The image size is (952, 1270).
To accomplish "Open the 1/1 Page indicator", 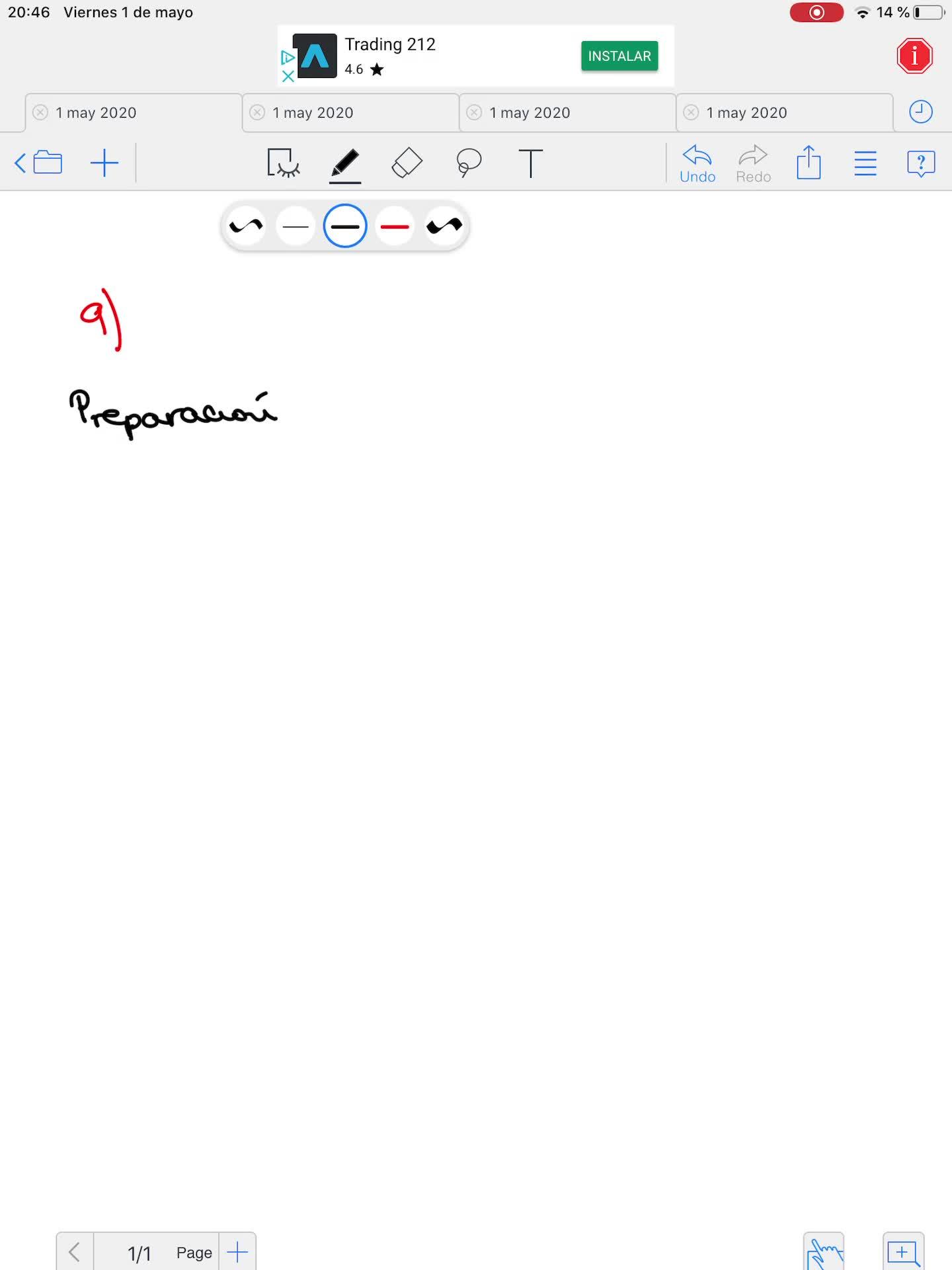I will [156, 1253].
